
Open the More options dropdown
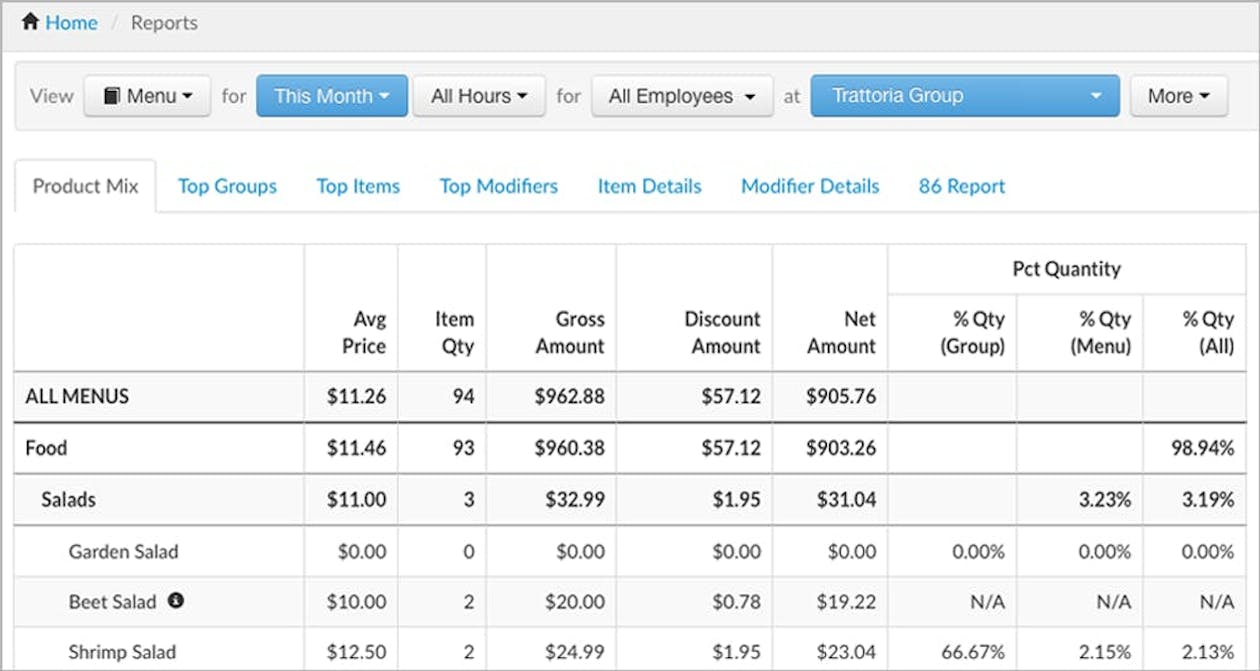pos(1178,95)
